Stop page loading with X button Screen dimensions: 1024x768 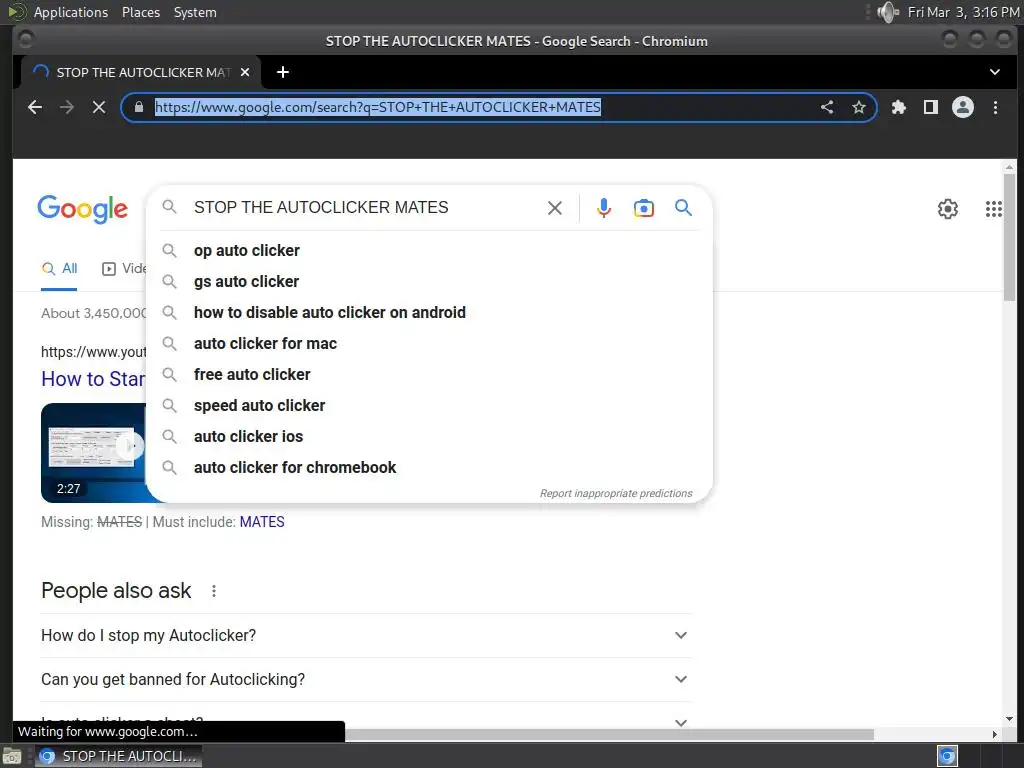(x=99, y=107)
